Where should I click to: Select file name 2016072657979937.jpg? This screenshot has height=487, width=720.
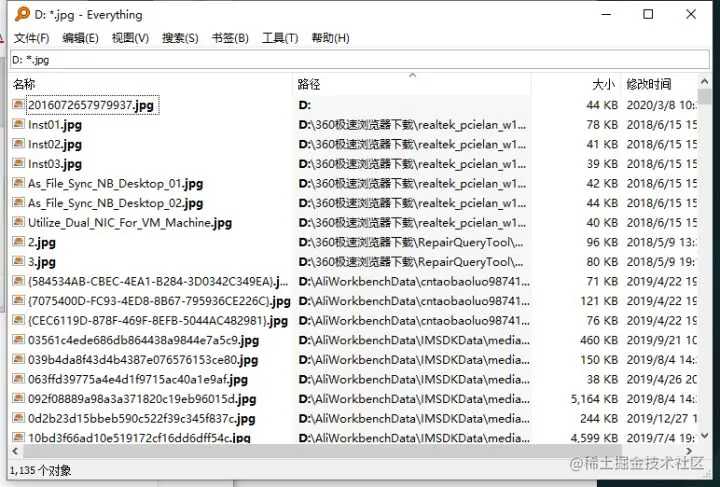click(x=90, y=105)
